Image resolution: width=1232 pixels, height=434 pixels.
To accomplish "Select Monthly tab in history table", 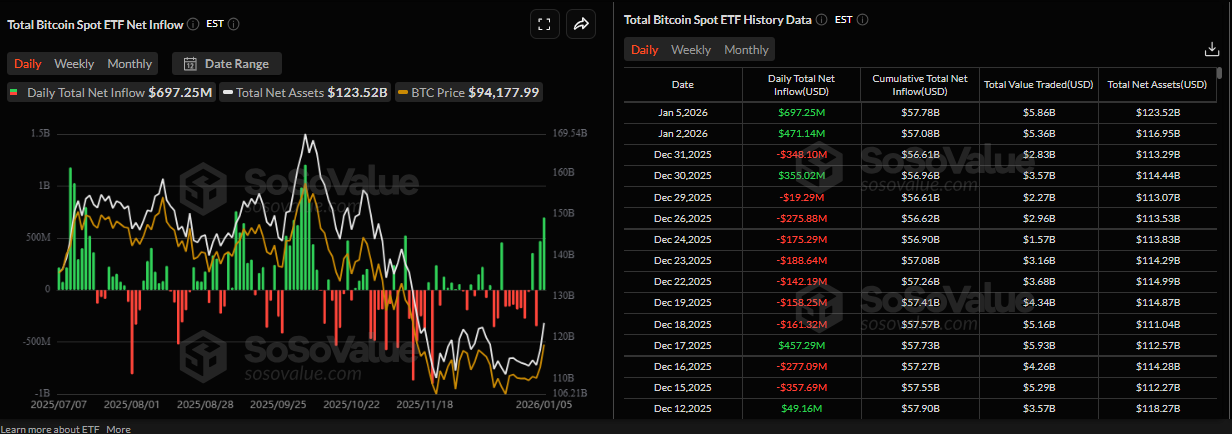I will [x=746, y=50].
